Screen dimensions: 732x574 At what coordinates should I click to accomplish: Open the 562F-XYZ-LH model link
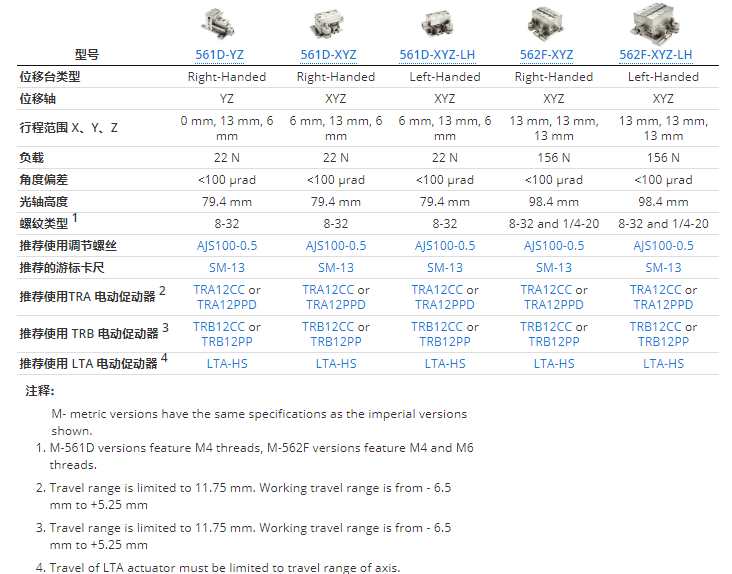coord(655,55)
